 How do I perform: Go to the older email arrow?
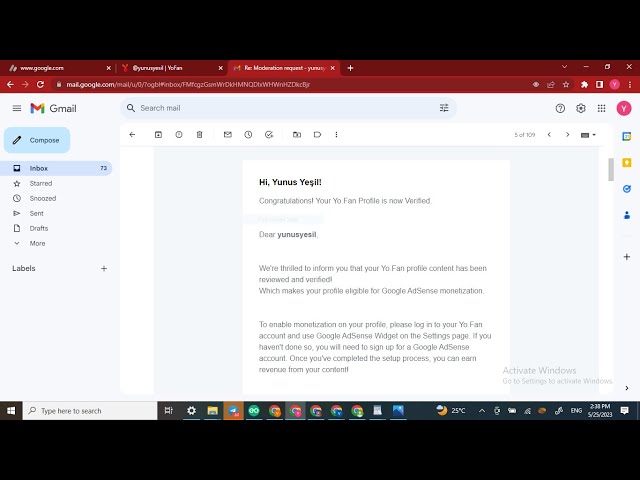pos(567,134)
